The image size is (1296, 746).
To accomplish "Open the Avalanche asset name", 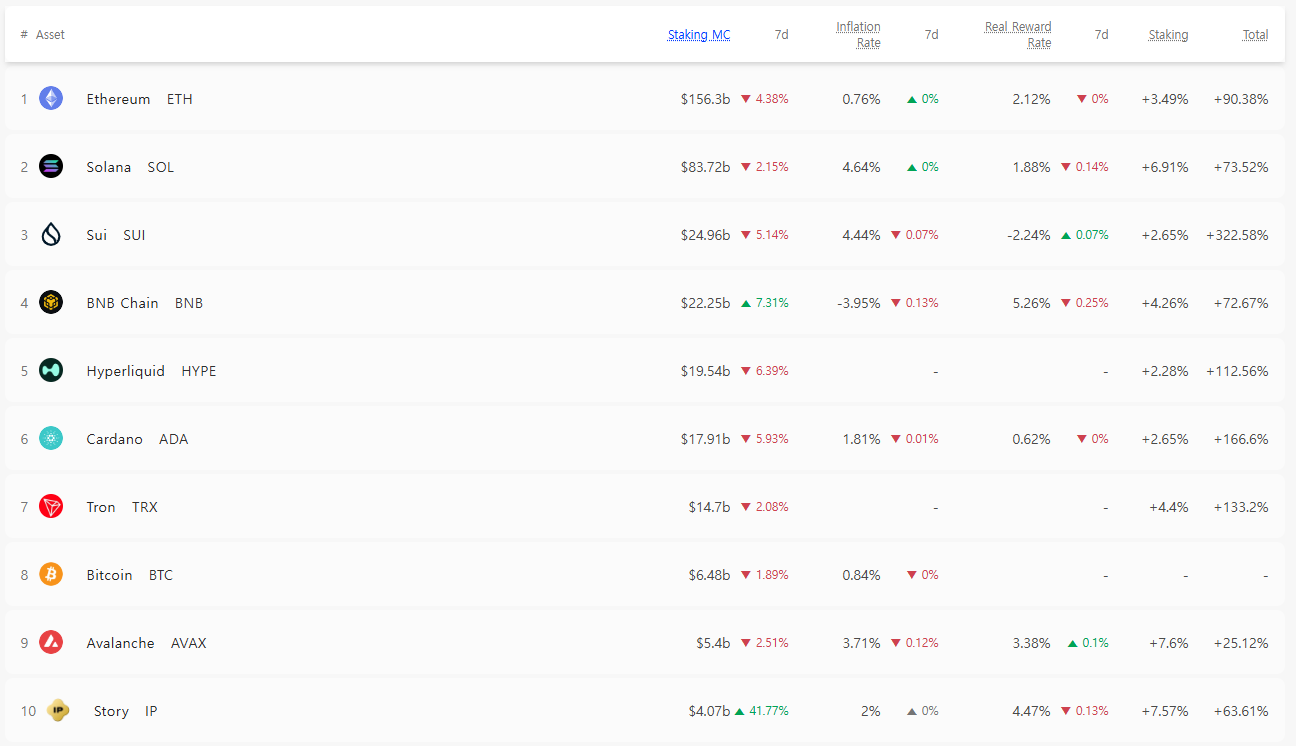I will [121, 643].
